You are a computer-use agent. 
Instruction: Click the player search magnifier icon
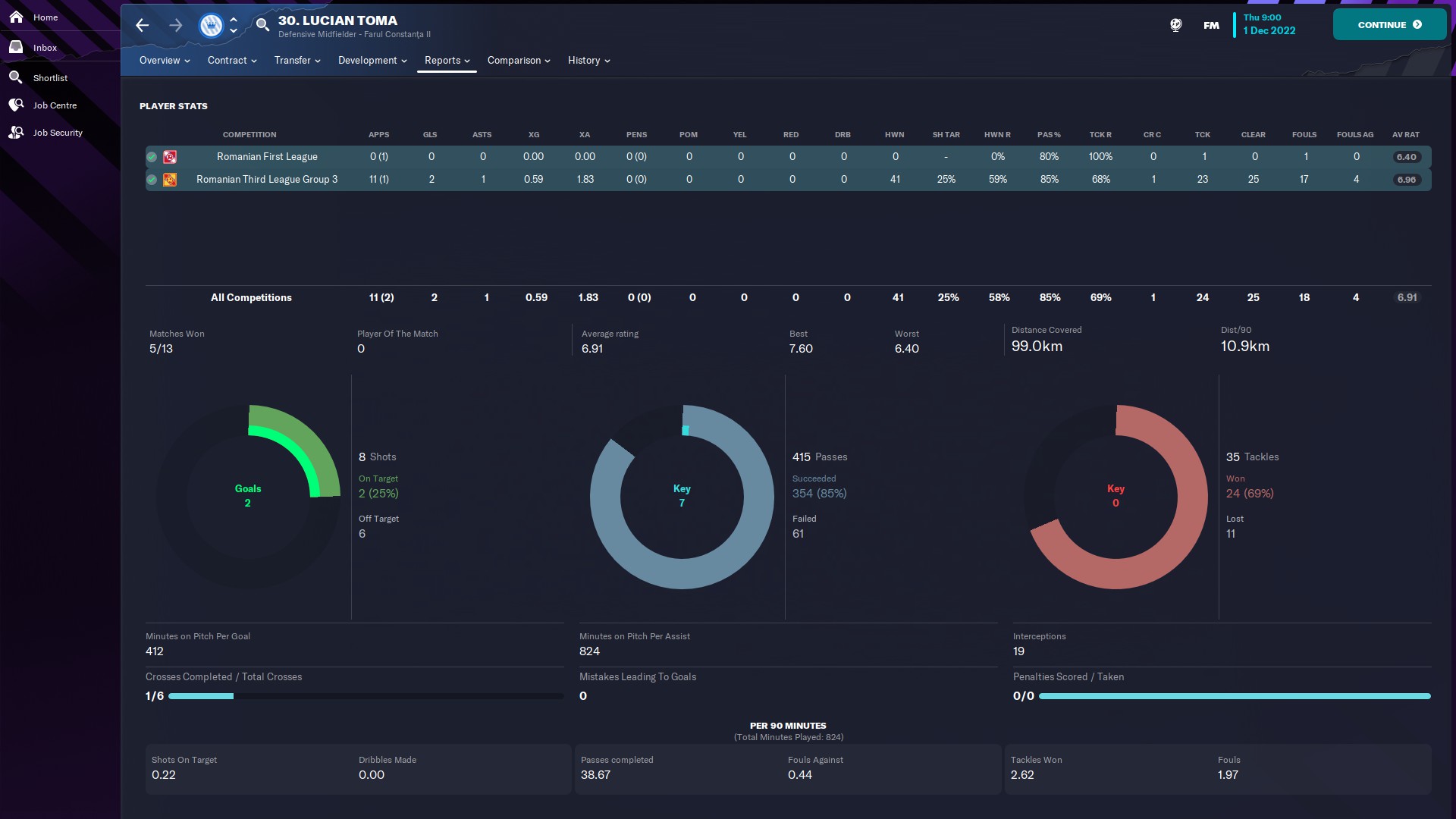(262, 24)
